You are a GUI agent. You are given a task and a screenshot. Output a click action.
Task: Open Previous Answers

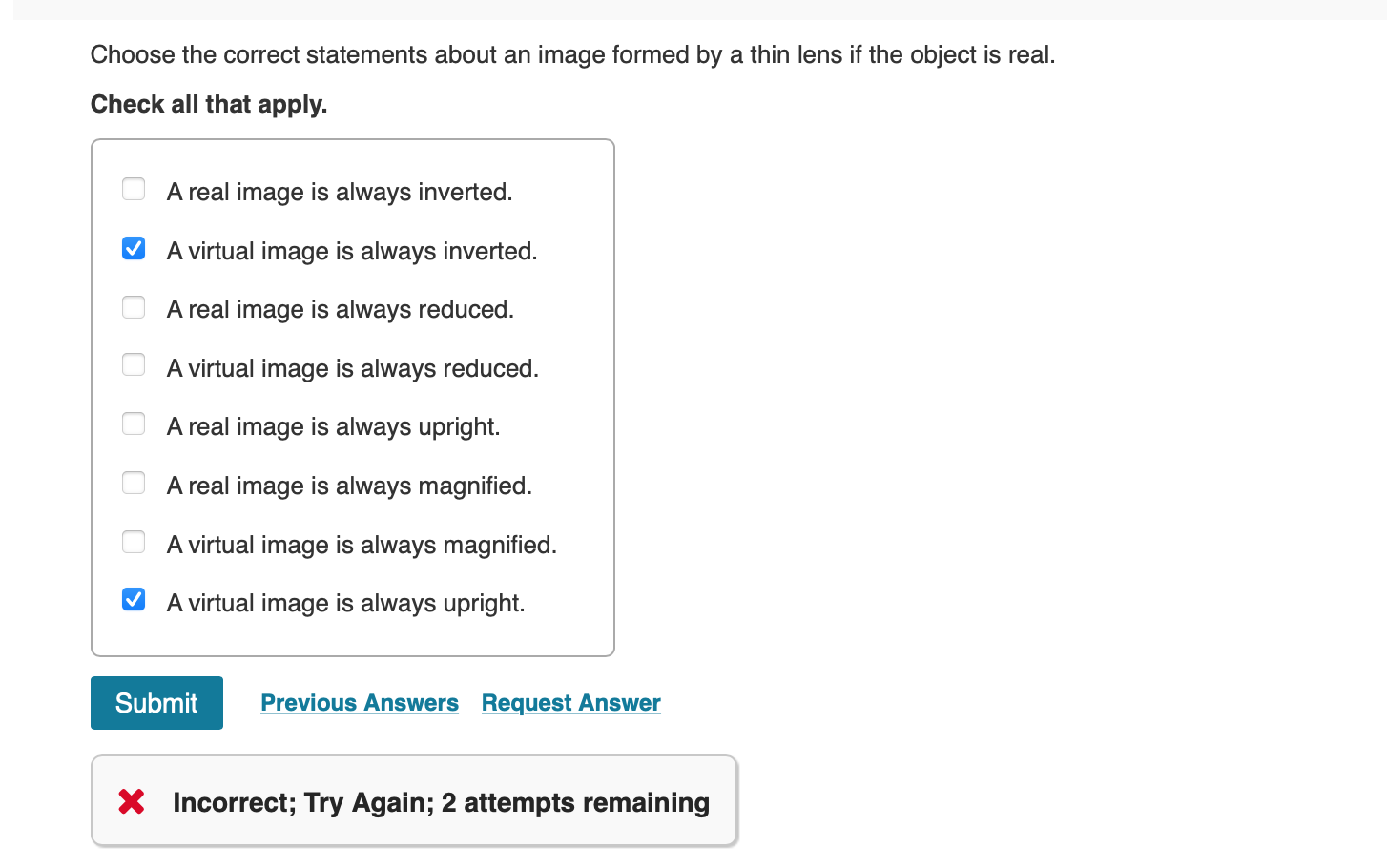click(359, 703)
